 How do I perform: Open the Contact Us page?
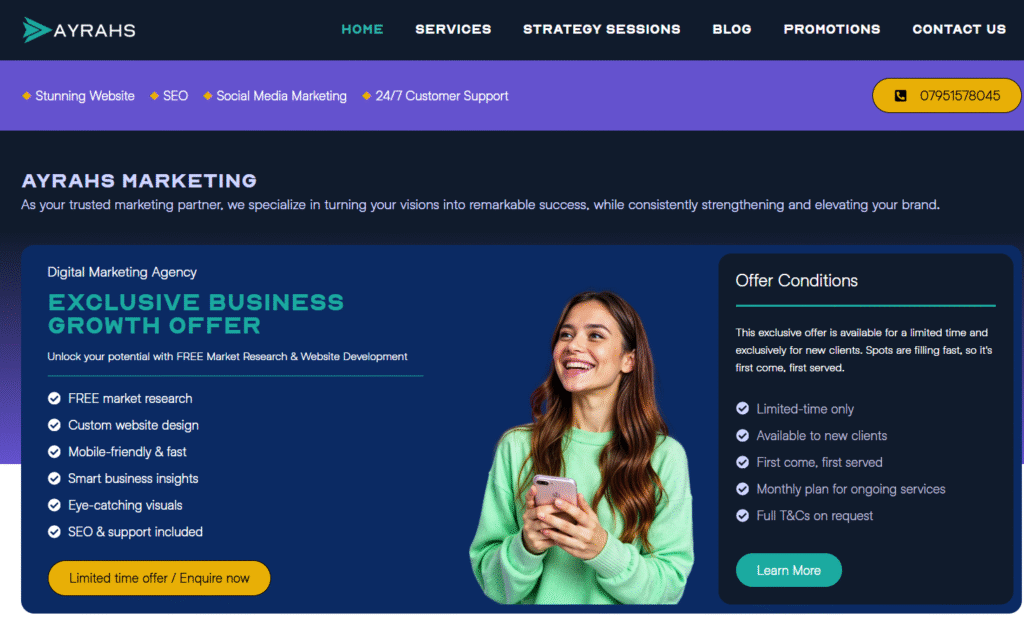pyautogui.click(x=959, y=29)
